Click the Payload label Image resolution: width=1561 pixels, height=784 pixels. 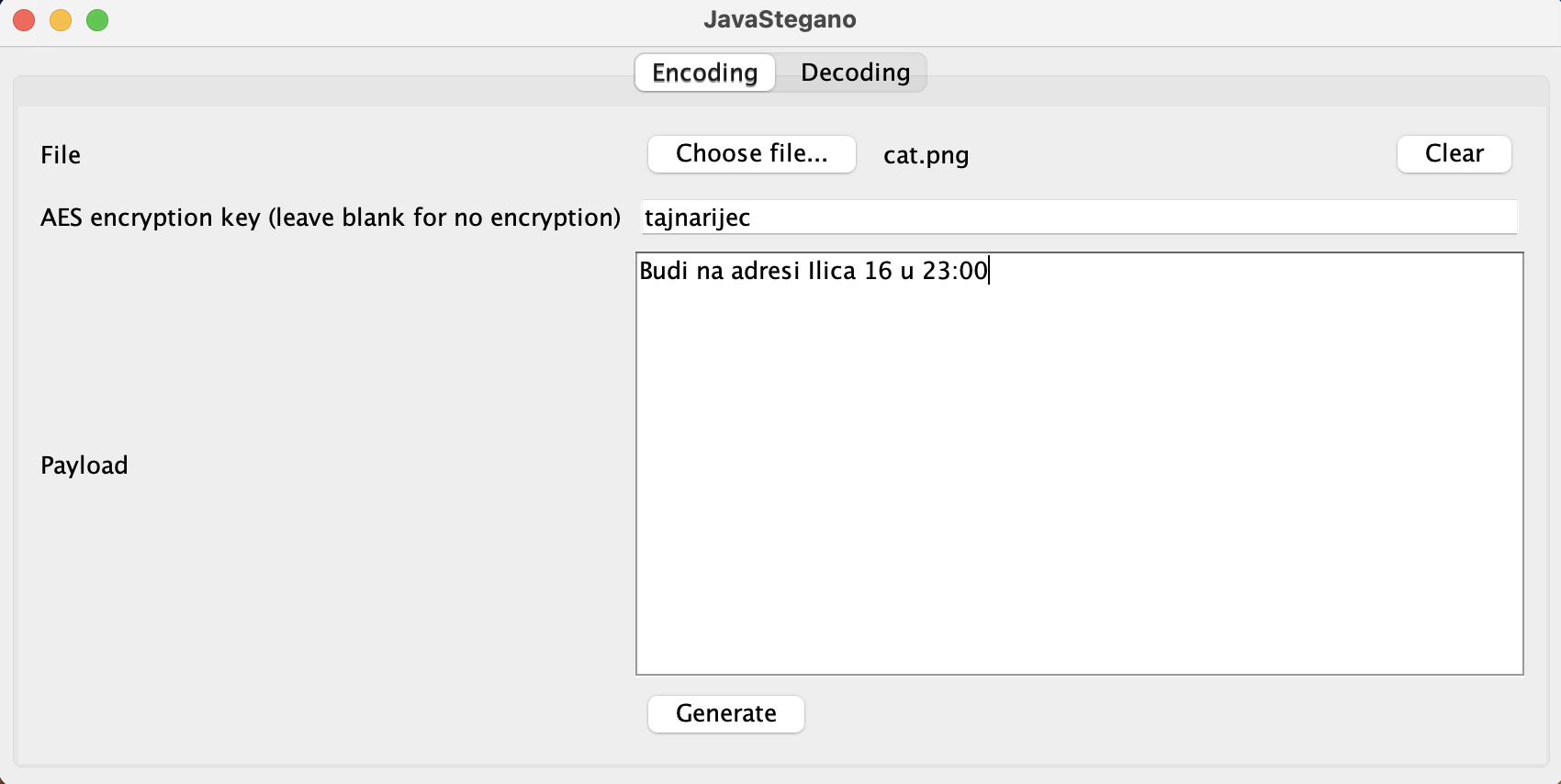84,465
